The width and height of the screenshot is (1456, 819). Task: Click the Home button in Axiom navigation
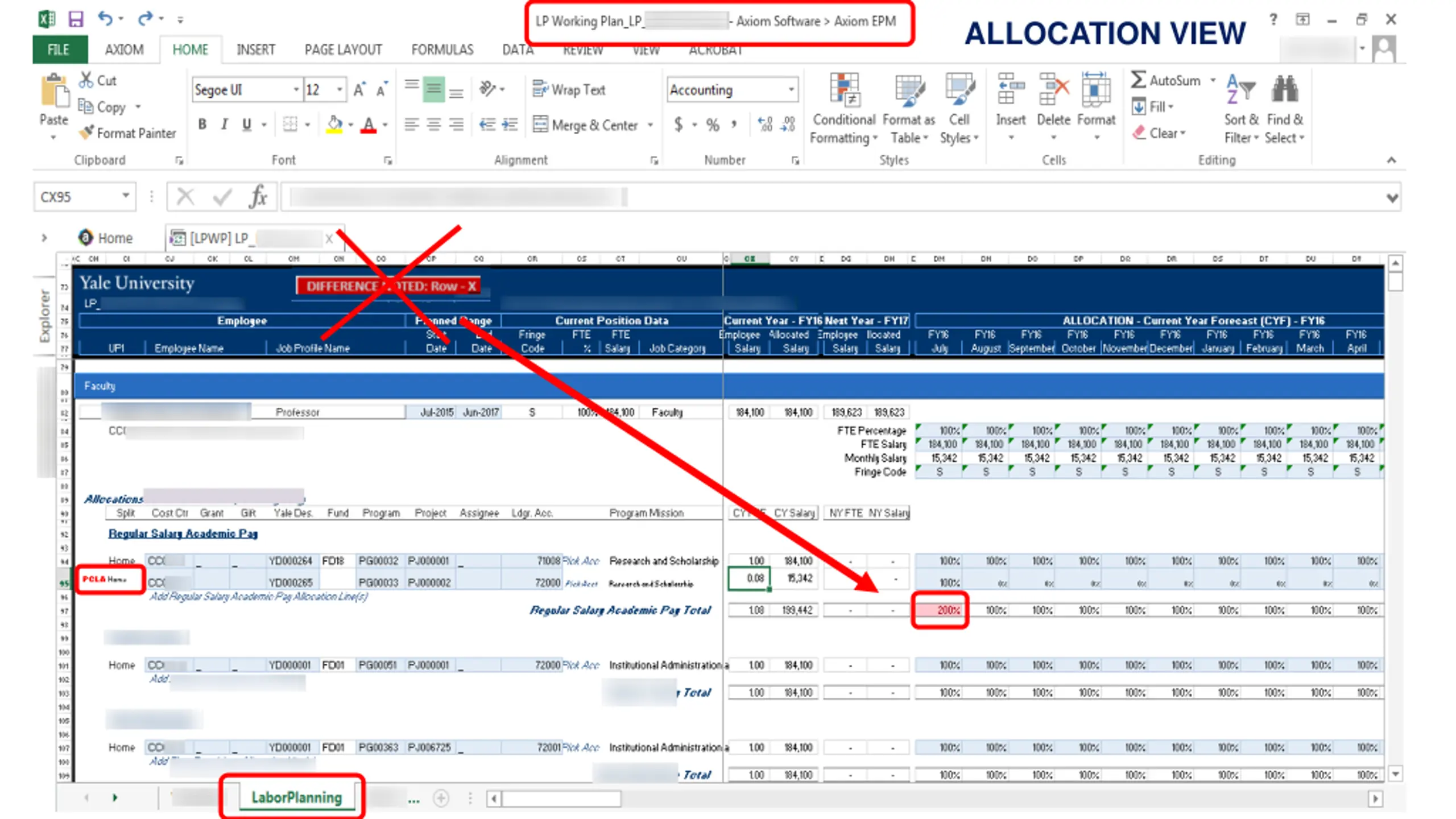(105, 238)
